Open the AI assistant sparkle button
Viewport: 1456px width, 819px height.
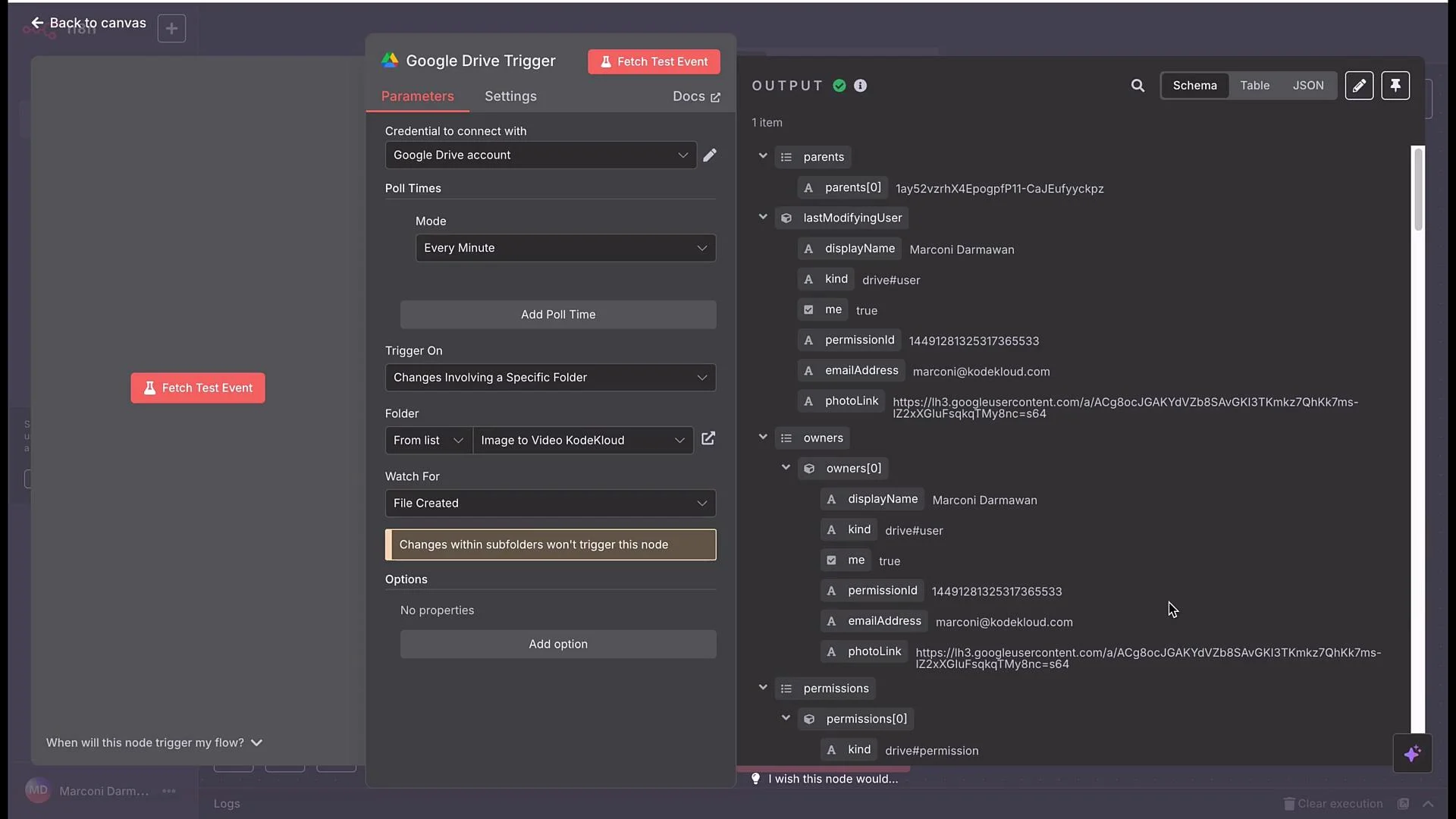[x=1412, y=754]
